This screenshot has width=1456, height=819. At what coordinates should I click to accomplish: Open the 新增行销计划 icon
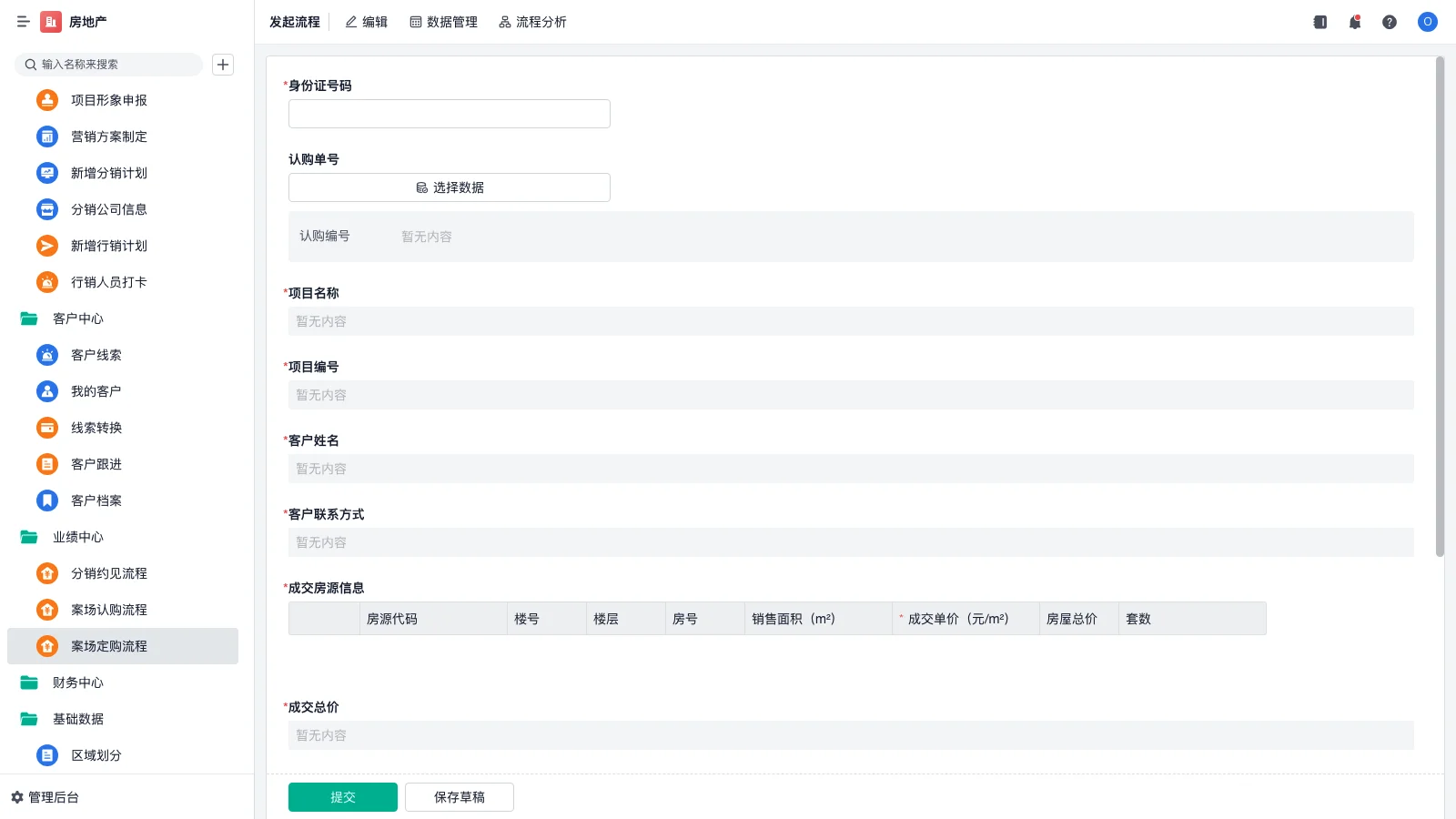click(47, 246)
